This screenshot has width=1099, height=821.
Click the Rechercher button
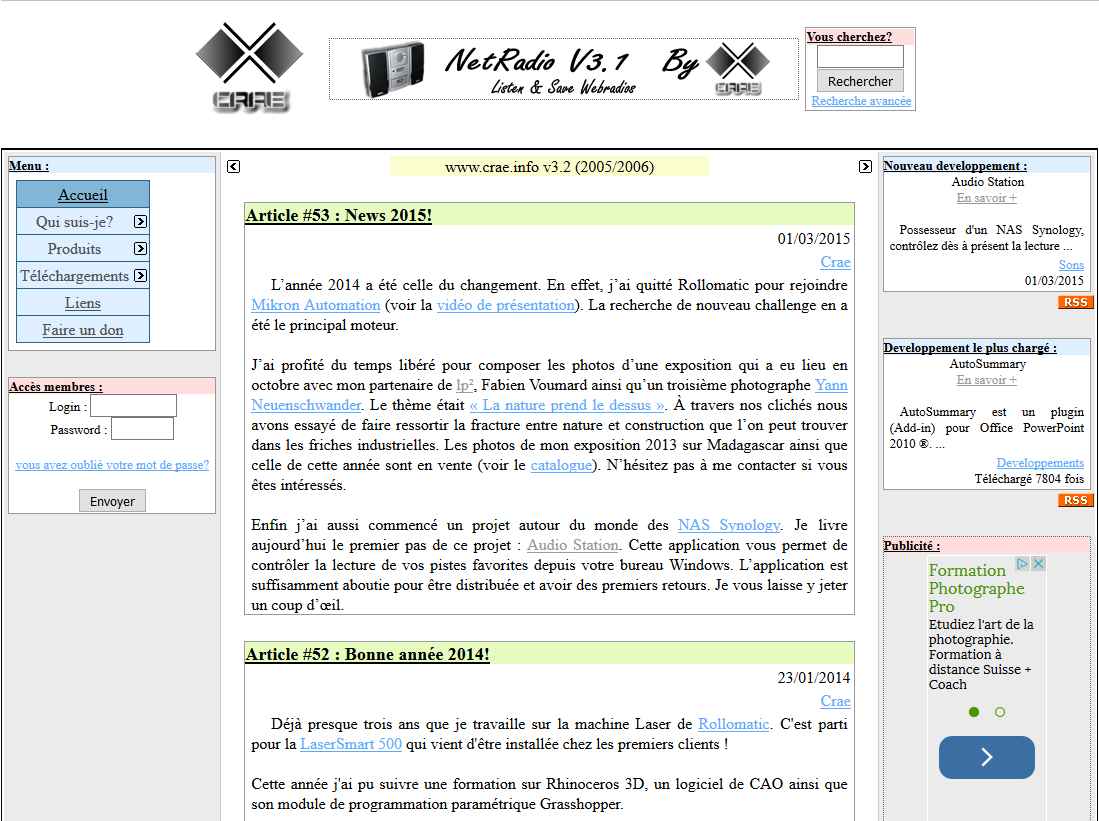(860, 81)
